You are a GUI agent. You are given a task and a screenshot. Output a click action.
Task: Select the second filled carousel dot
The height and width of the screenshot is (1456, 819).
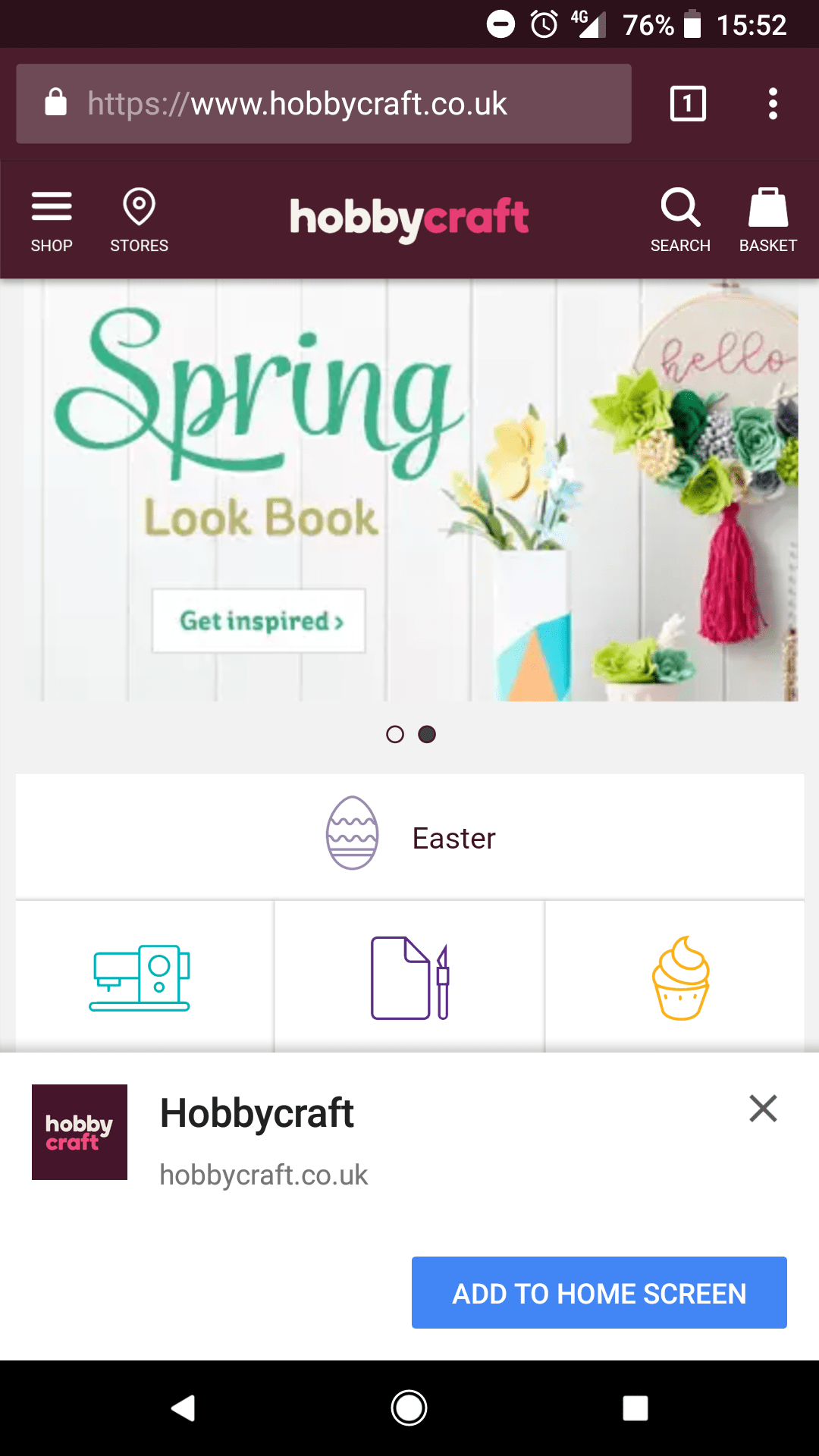pyautogui.click(x=427, y=734)
